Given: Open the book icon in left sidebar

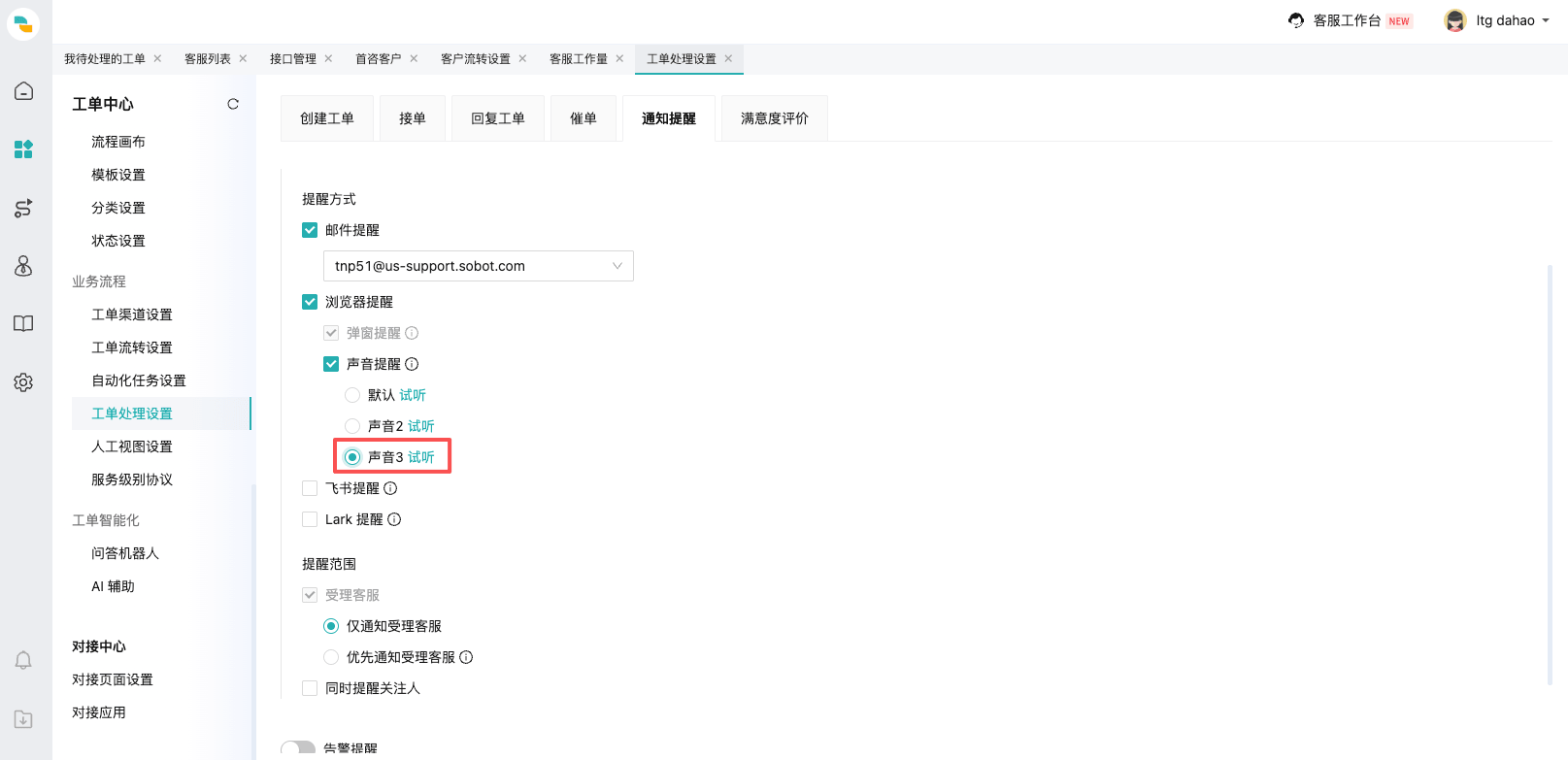Looking at the screenshot, I should coord(23,324).
